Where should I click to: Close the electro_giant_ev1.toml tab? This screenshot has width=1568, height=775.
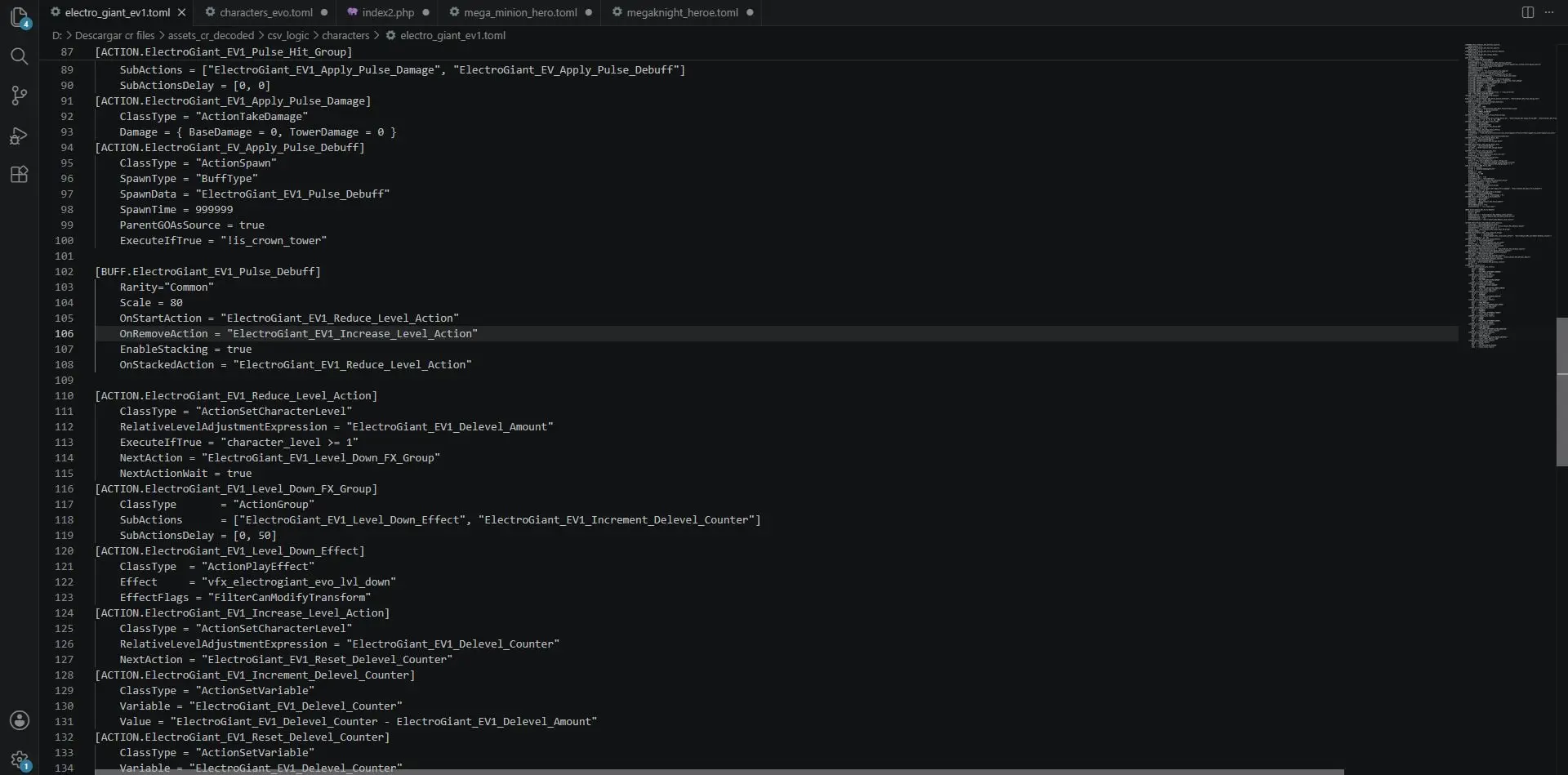[181, 12]
